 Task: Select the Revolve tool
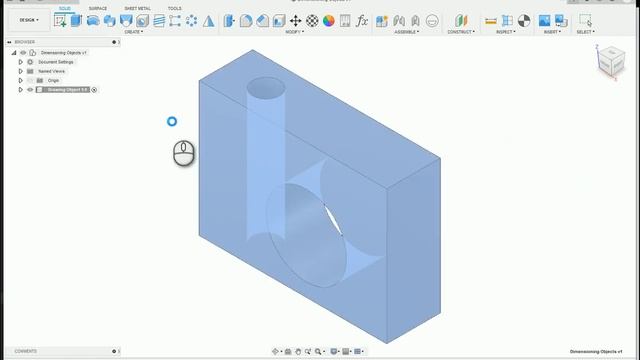coord(93,20)
